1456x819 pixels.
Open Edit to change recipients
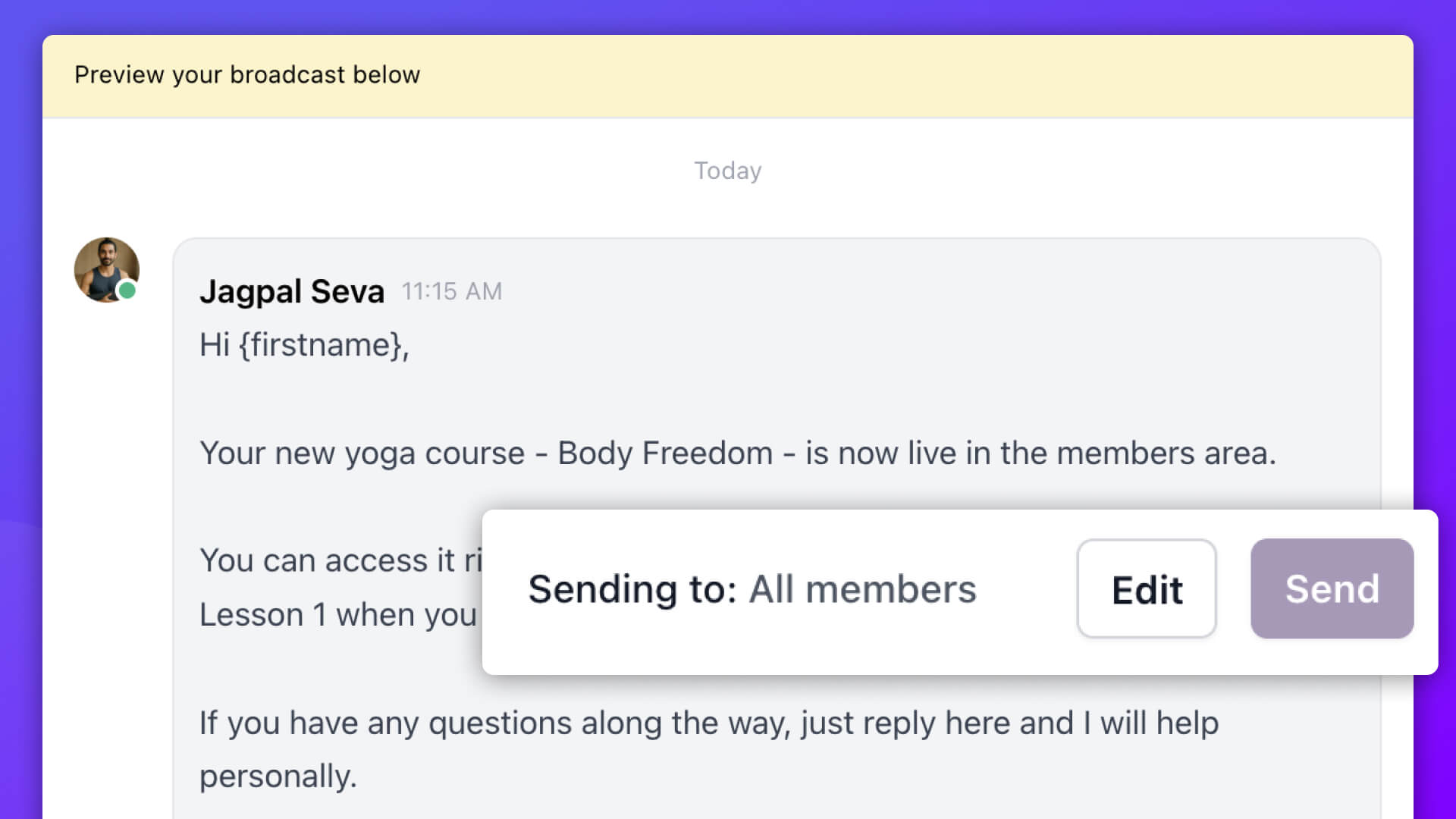(x=1146, y=589)
